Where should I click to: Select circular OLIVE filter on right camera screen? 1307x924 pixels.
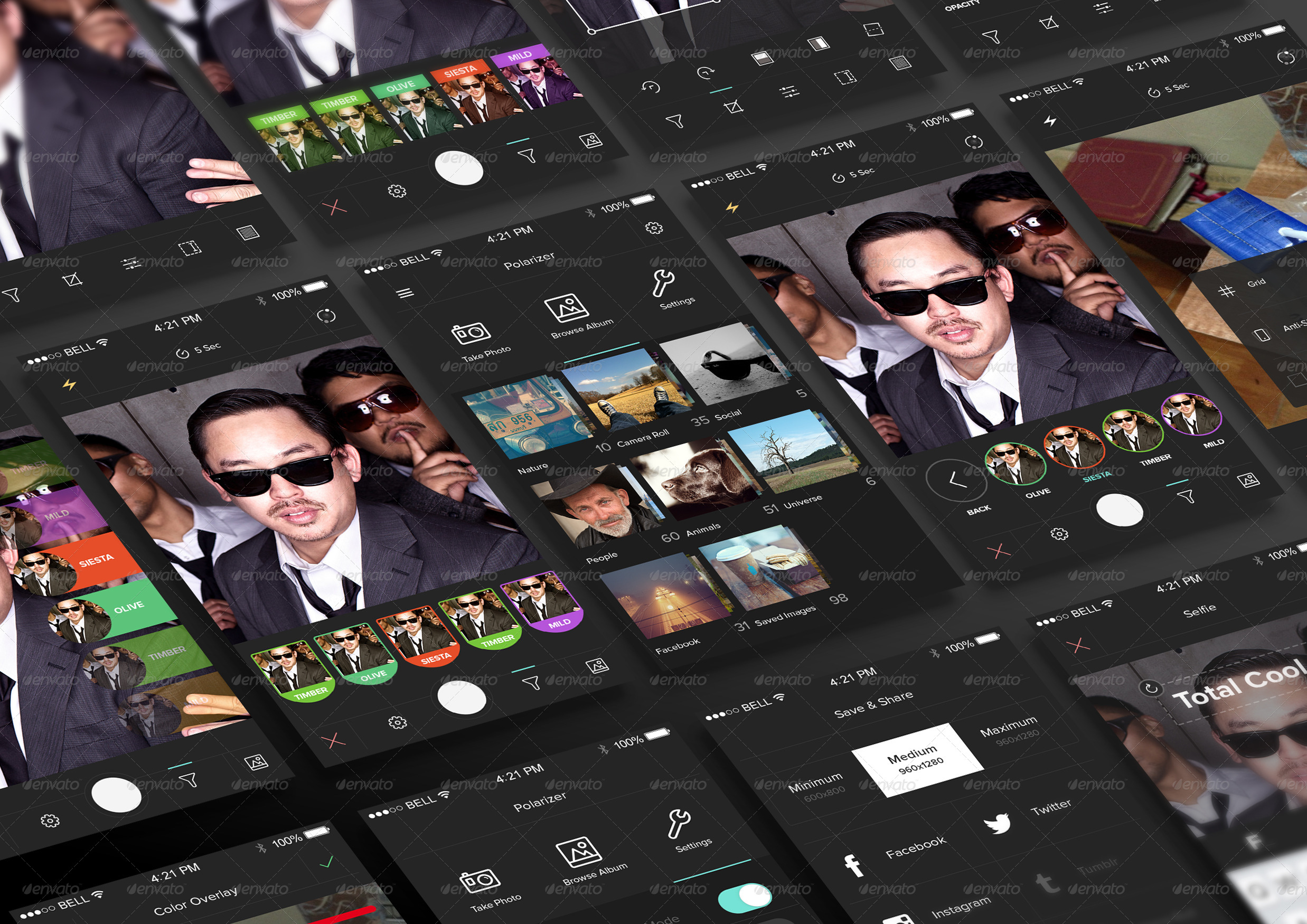[x=1015, y=464]
